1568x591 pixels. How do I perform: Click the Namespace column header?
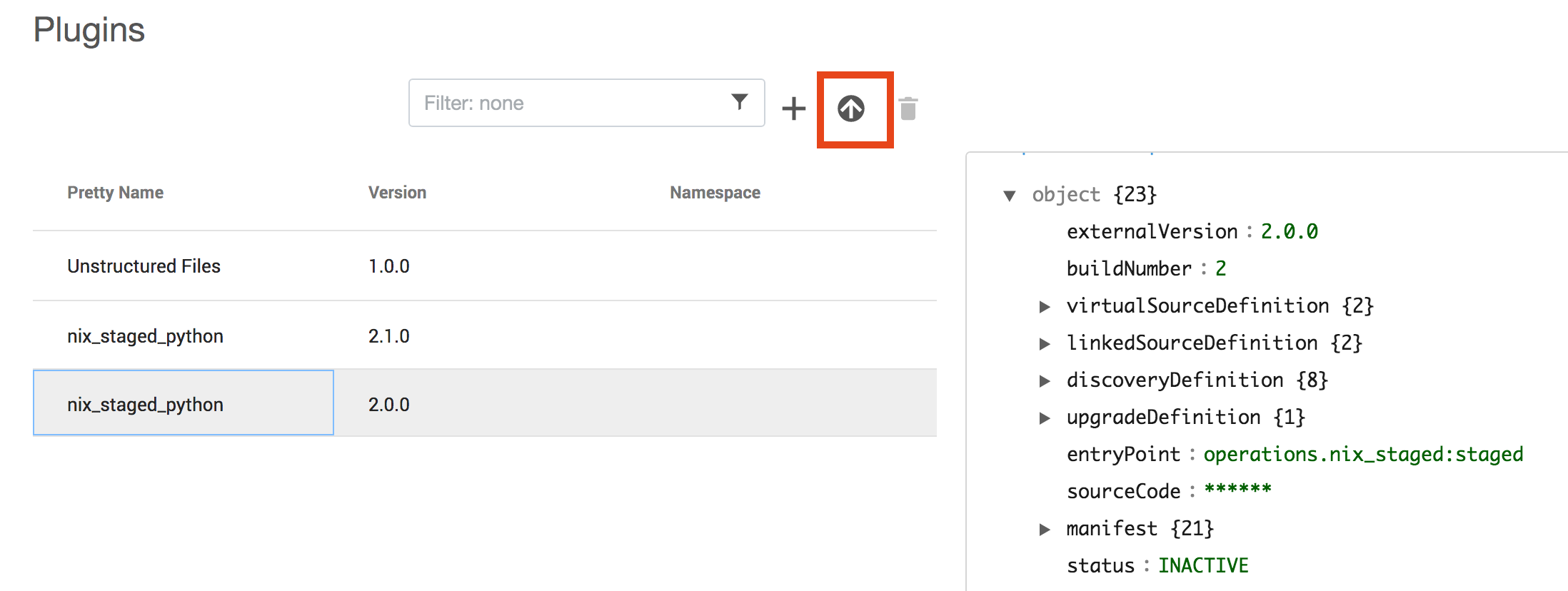pyautogui.click(x=715, y=193)
